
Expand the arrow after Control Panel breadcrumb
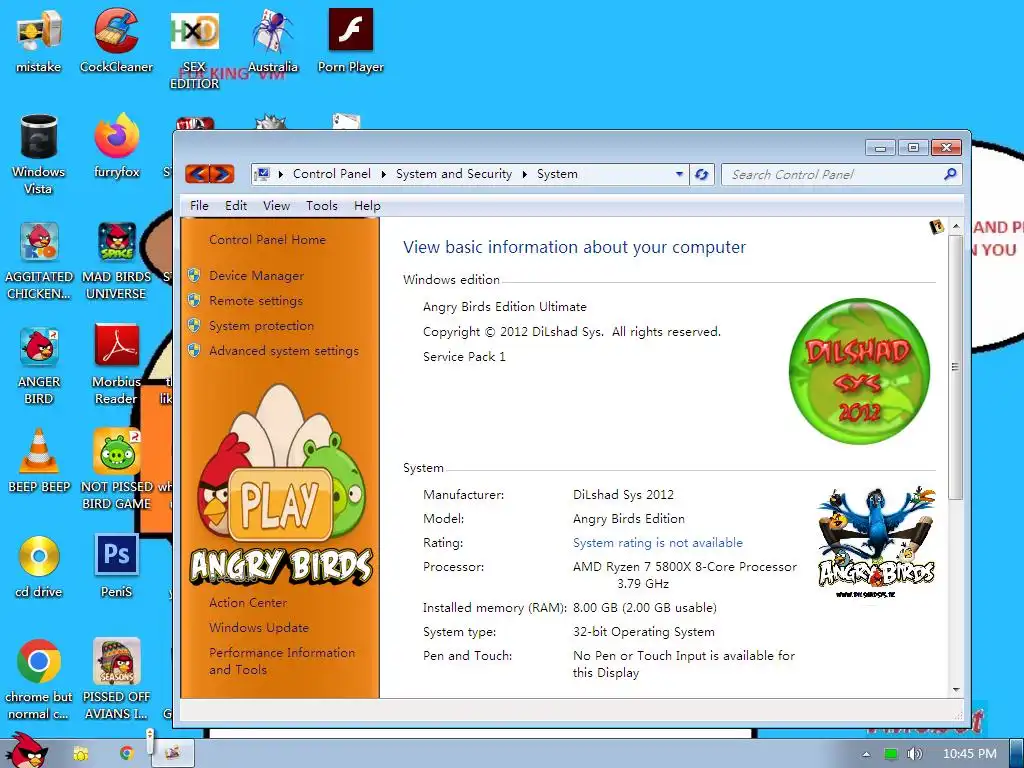pos(383,174)
